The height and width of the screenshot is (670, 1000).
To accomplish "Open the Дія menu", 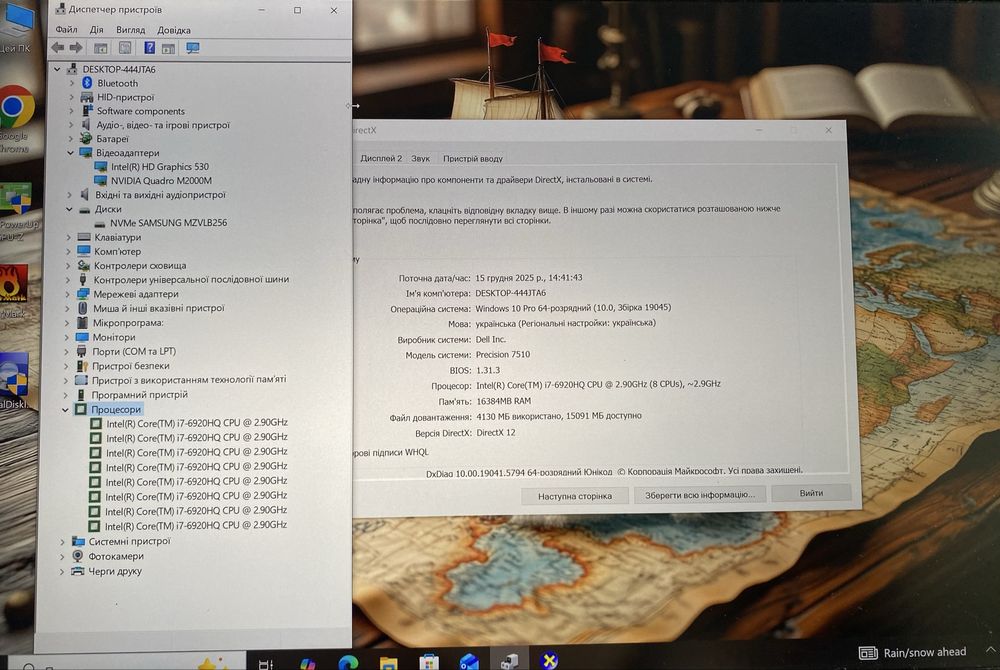I will pyautogui.click(x=96, y=30).
